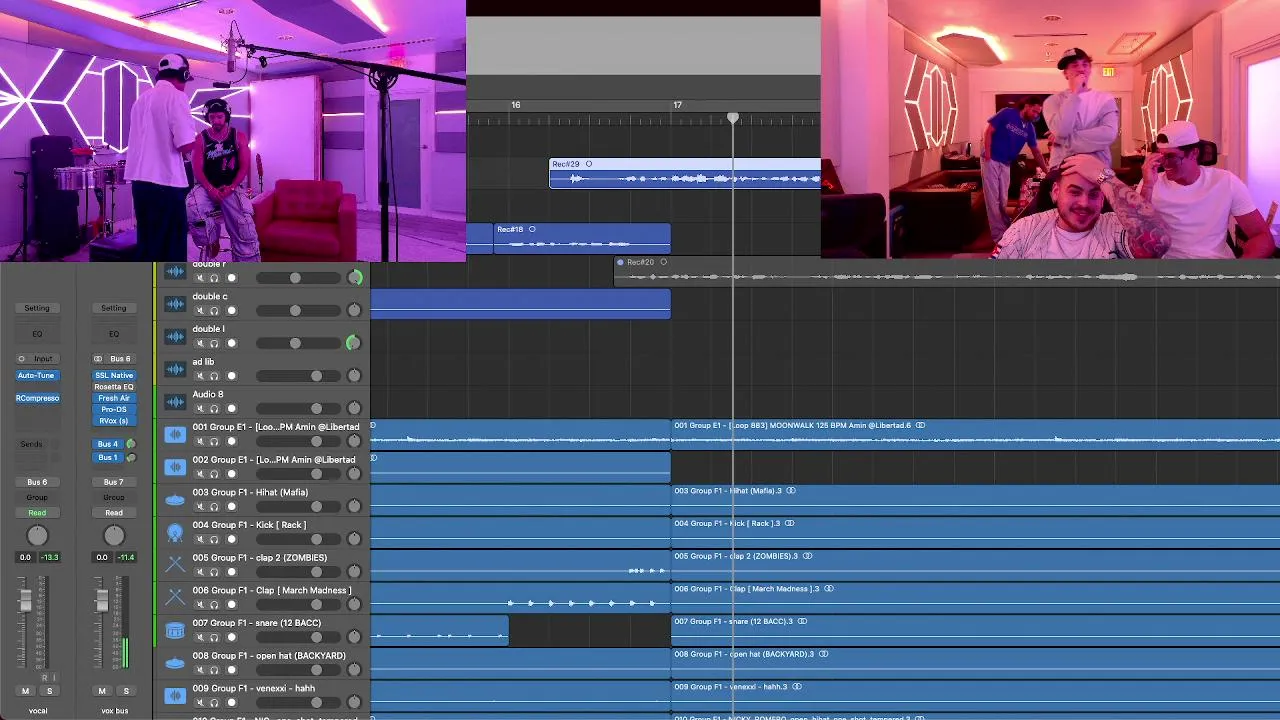Click bar 17 in the timeline ruler
1280x720 pixels.
(x=677, y=105)
